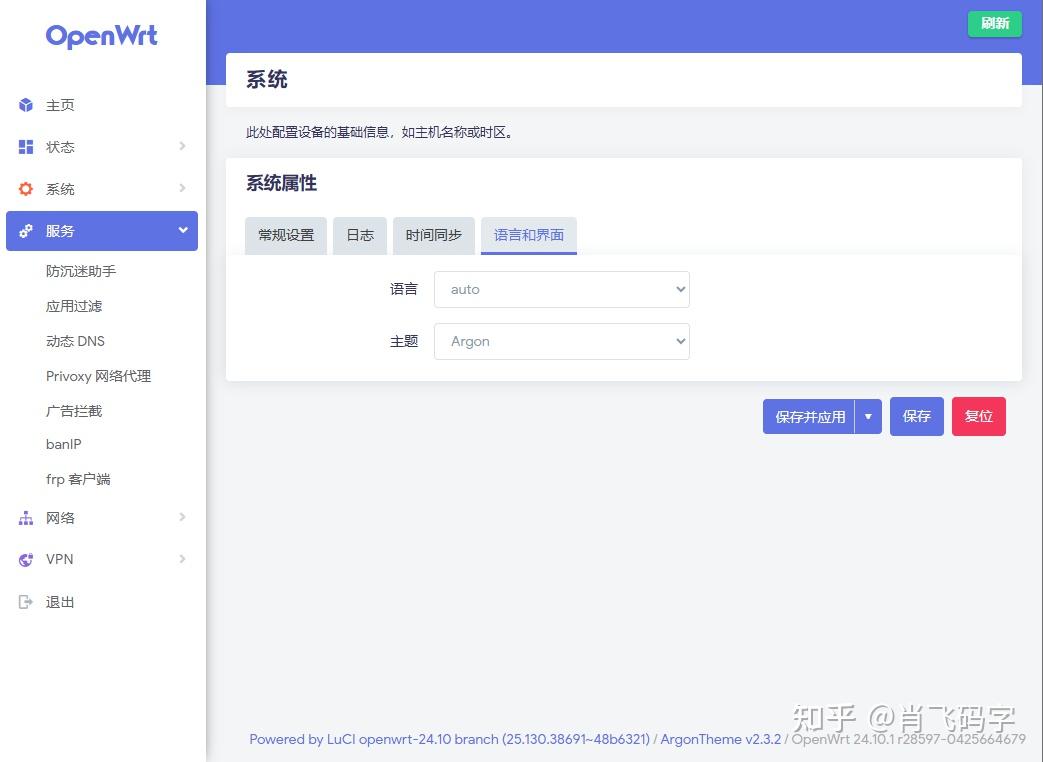Open the 主题 theme dropdown showing Argon
This screenshot has width=1043, height=762.
tap(562, 341)
